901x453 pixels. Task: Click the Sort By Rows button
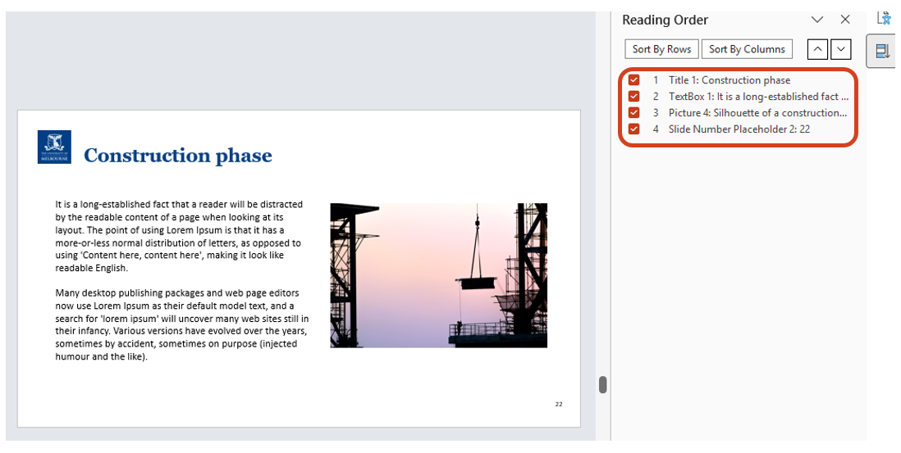click(661, 49)
